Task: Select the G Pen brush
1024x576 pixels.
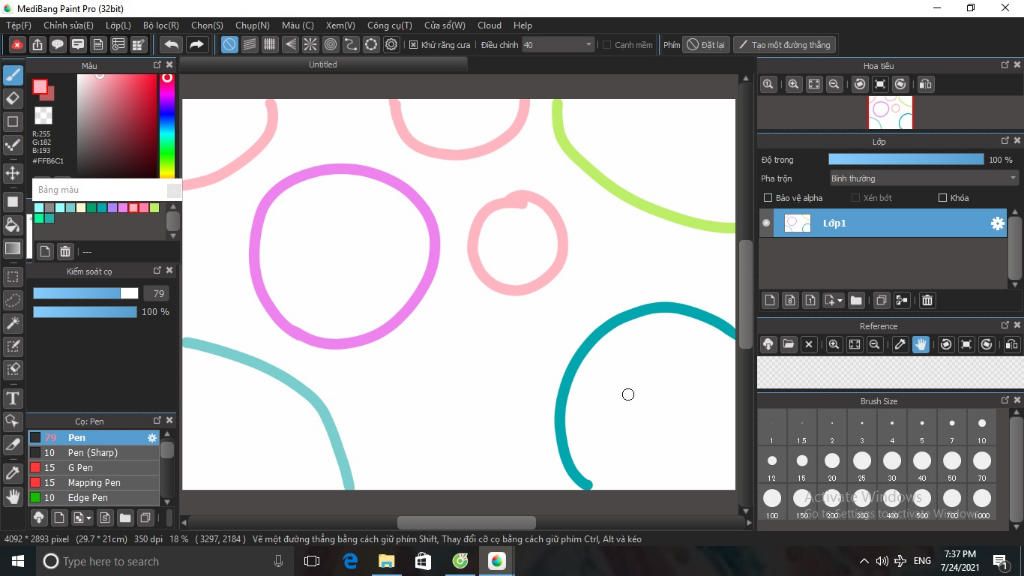Action: (x=93, y=468)
